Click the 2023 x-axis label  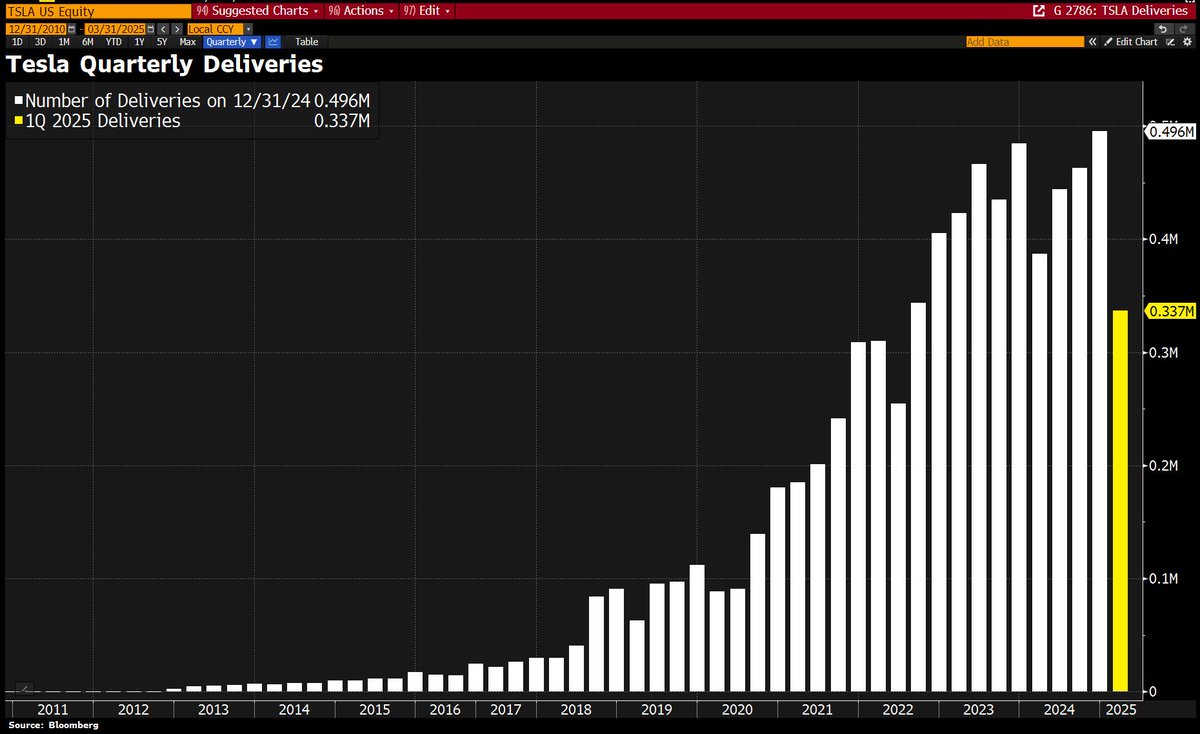pos(978,709)
